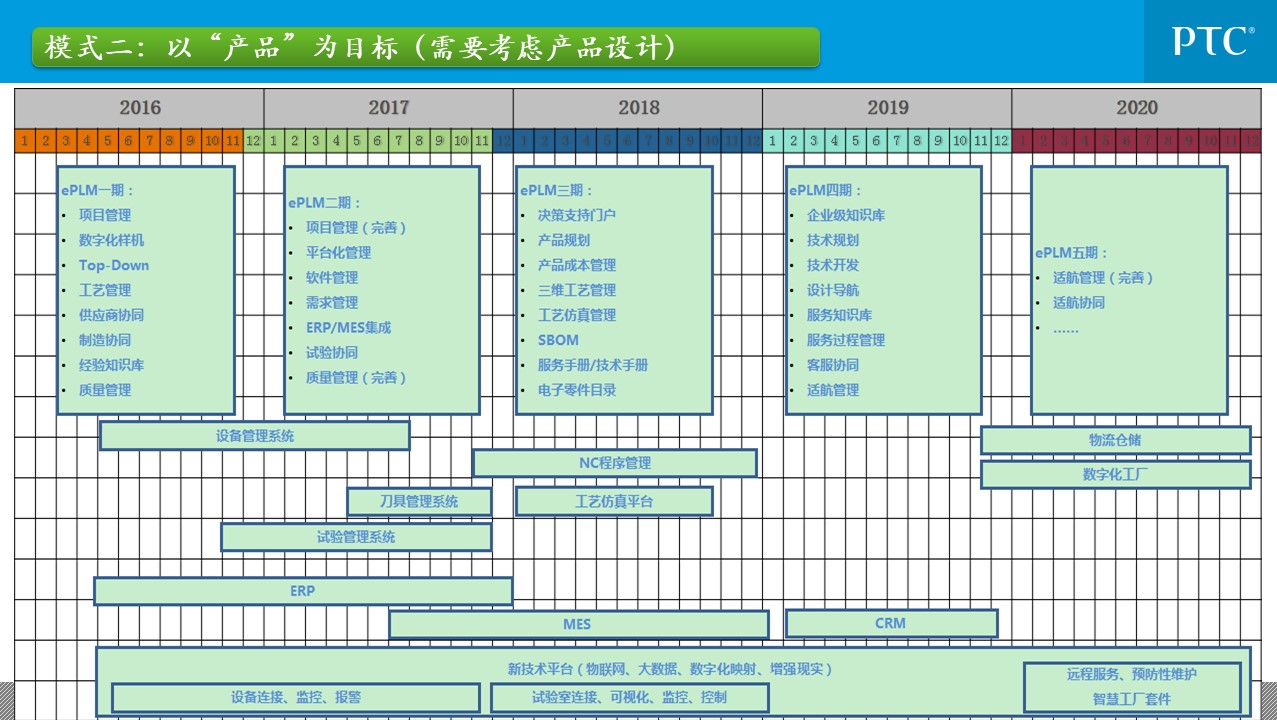Click the MES timeline bar
1277x720 pixels.
[x=578, y=624]
